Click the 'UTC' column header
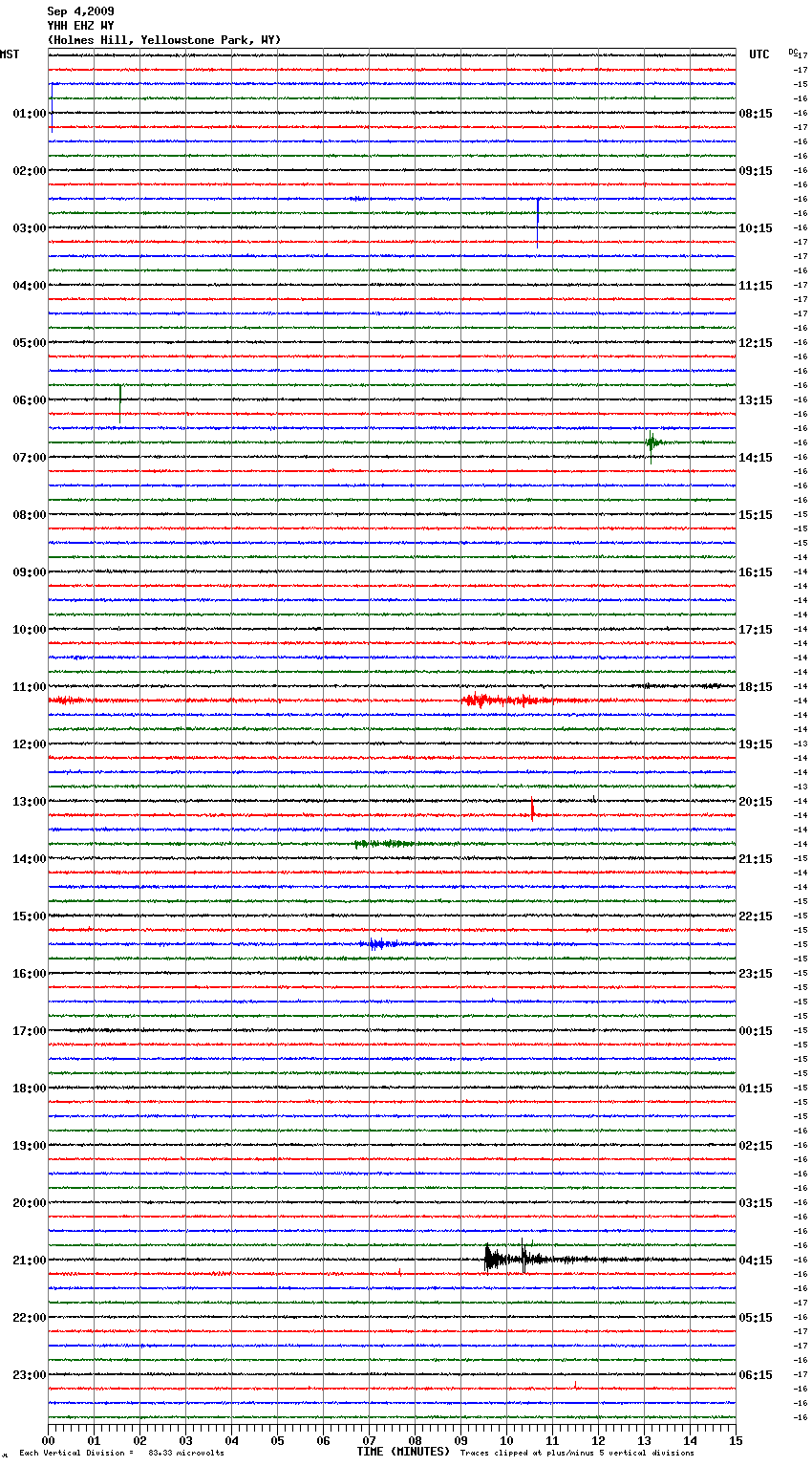 pos(759,54)
